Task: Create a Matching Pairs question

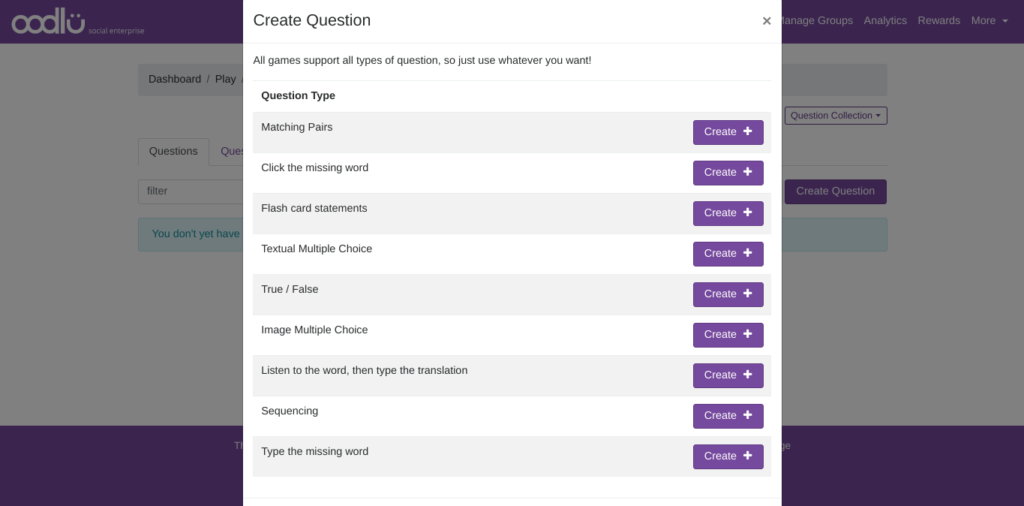Action: pos(727,132)
